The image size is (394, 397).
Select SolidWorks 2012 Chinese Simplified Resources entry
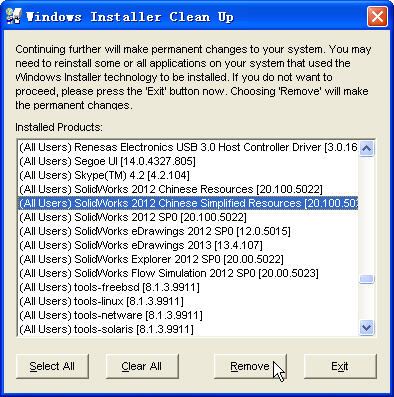click(x=188, y=203)
